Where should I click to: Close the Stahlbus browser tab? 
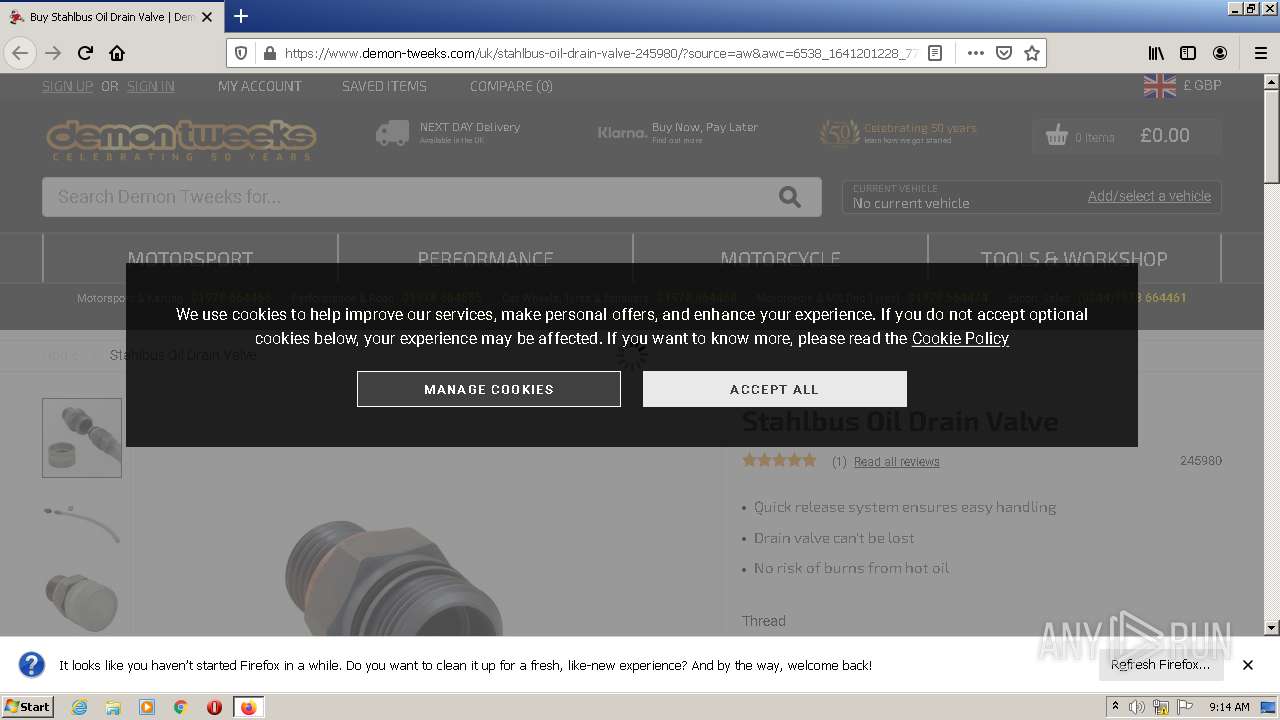[207, 17]
